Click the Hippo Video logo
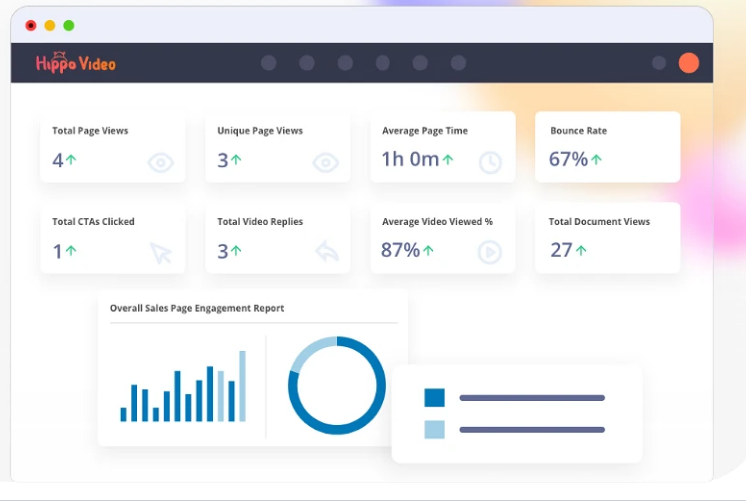Image resolution: width=746 pixels, height=501 pixels. click(76, 62)
